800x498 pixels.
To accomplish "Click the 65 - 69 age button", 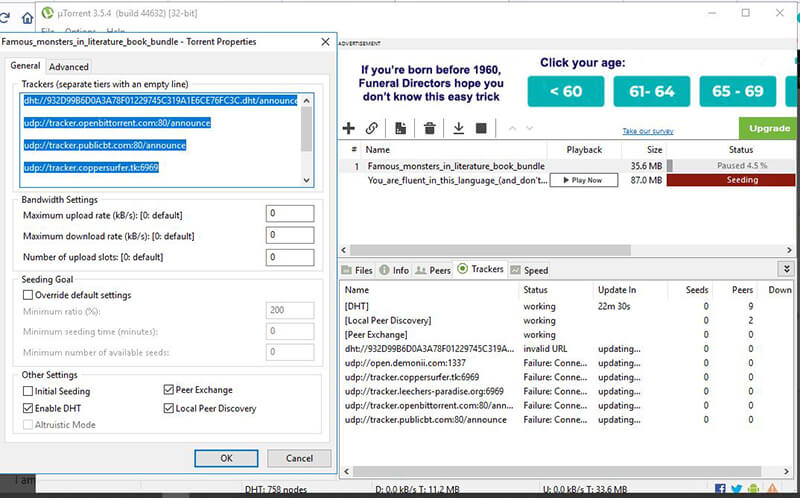I will [x=738, y=91].
